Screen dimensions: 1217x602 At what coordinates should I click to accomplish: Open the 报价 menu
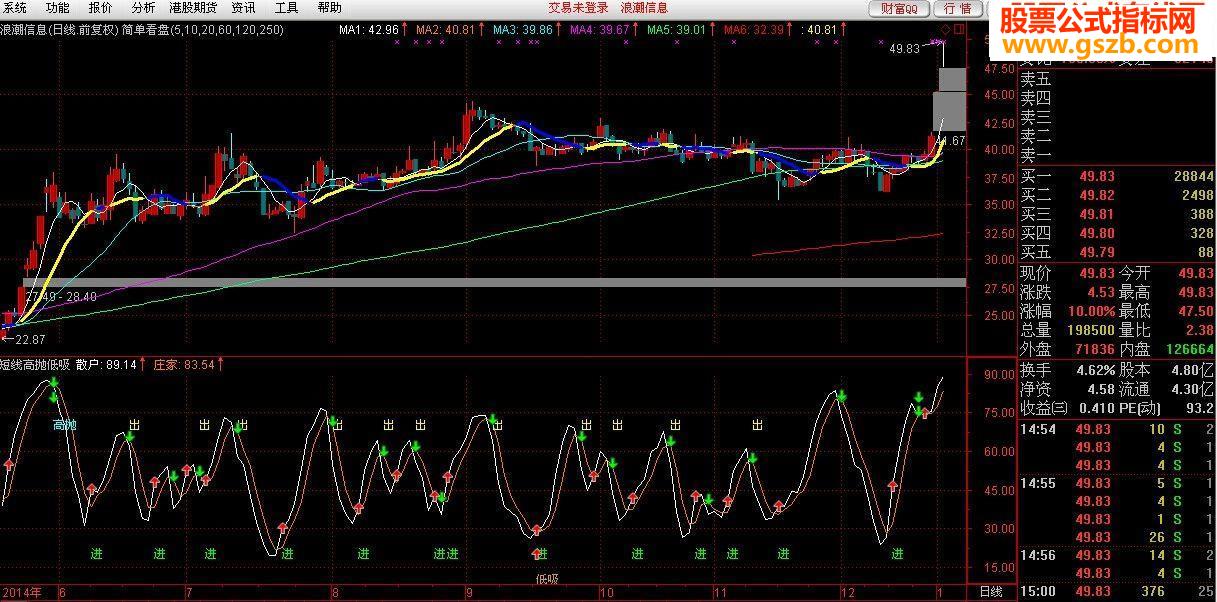(101, 7)
